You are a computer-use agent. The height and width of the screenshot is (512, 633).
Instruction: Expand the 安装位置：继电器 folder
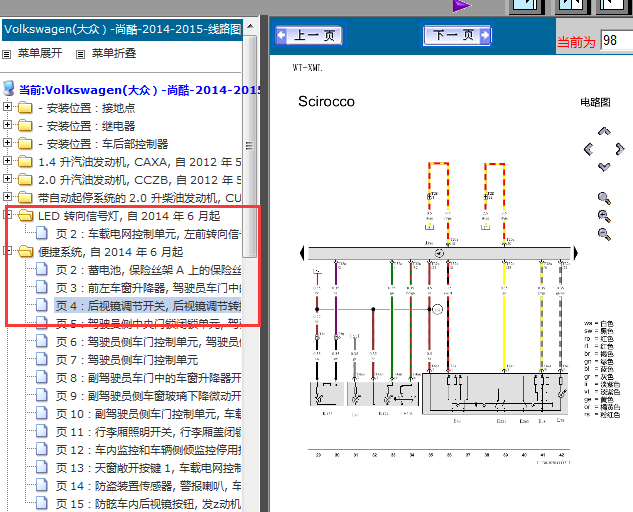point(7,124)
